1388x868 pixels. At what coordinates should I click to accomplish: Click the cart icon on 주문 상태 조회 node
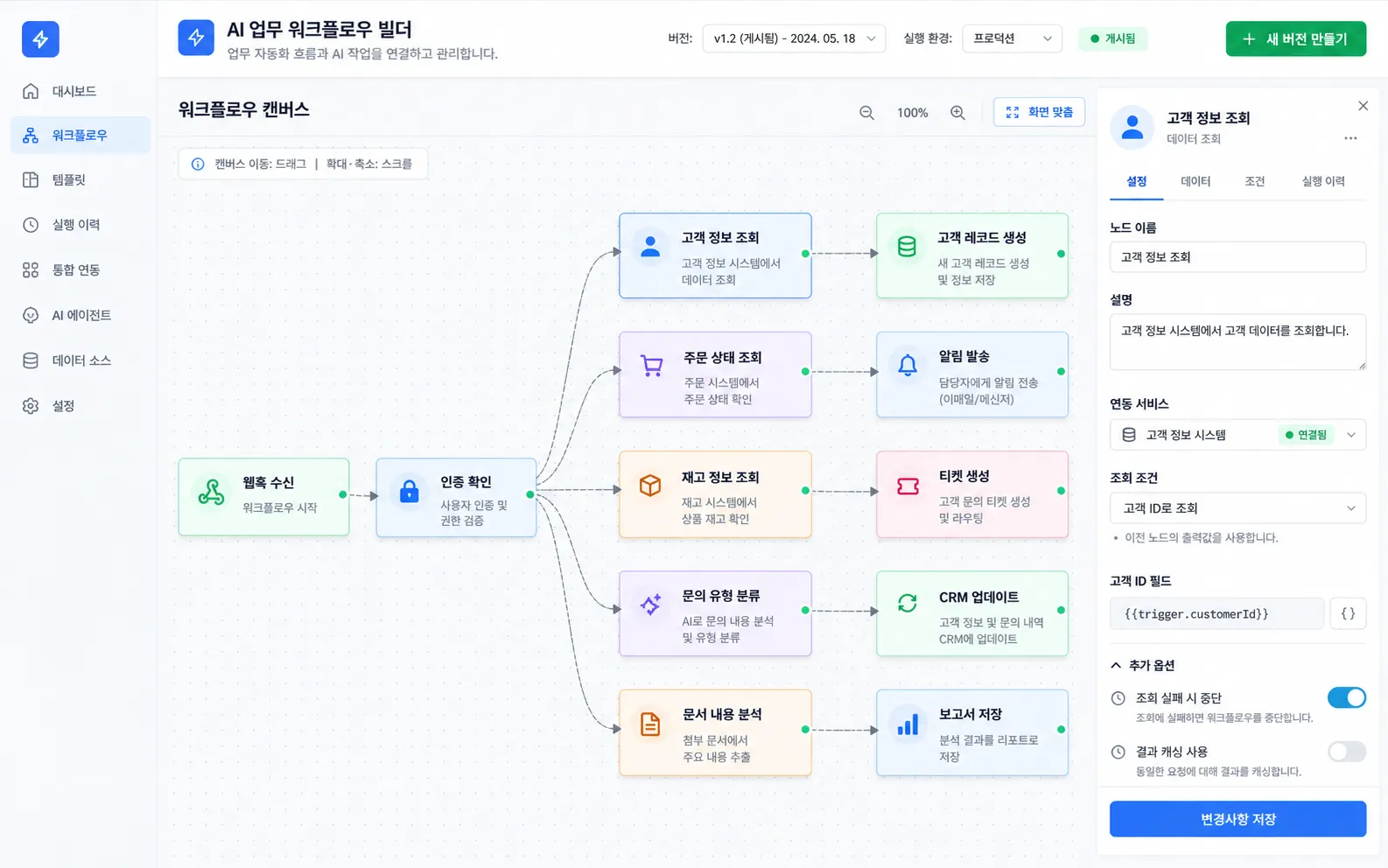[651, 365]
